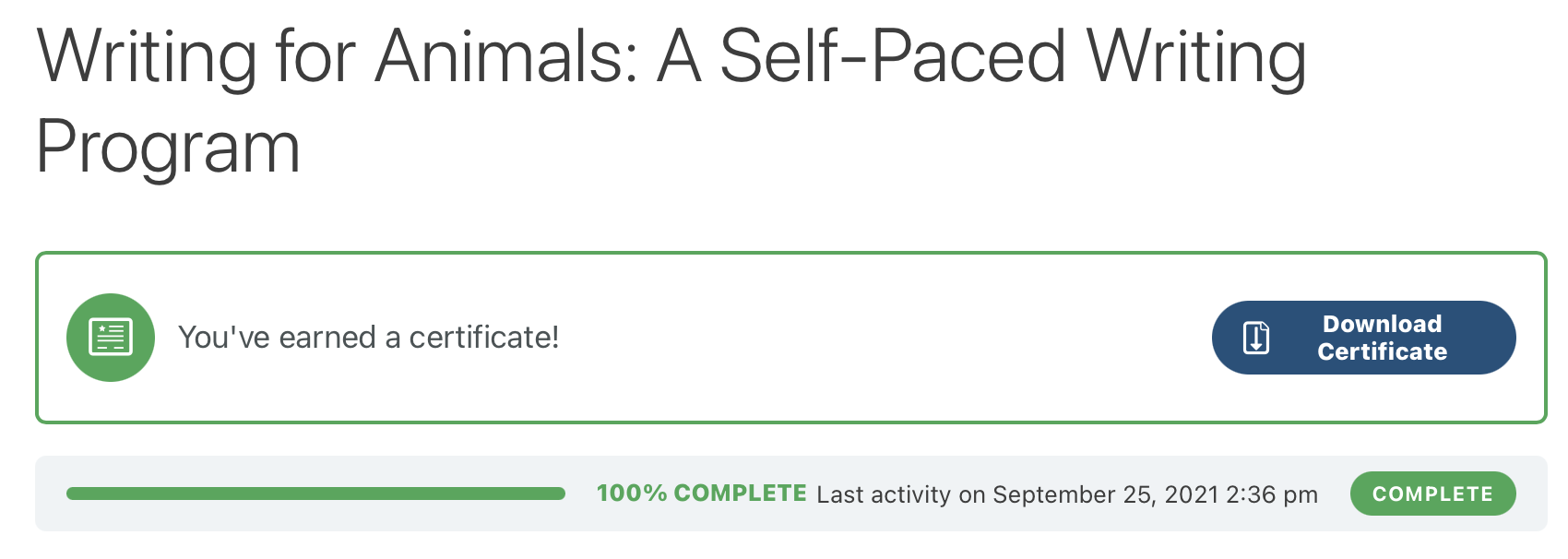Select the 100% COMPLETE label
Viewport: 1568px width, 559px height.
[701, 494]
